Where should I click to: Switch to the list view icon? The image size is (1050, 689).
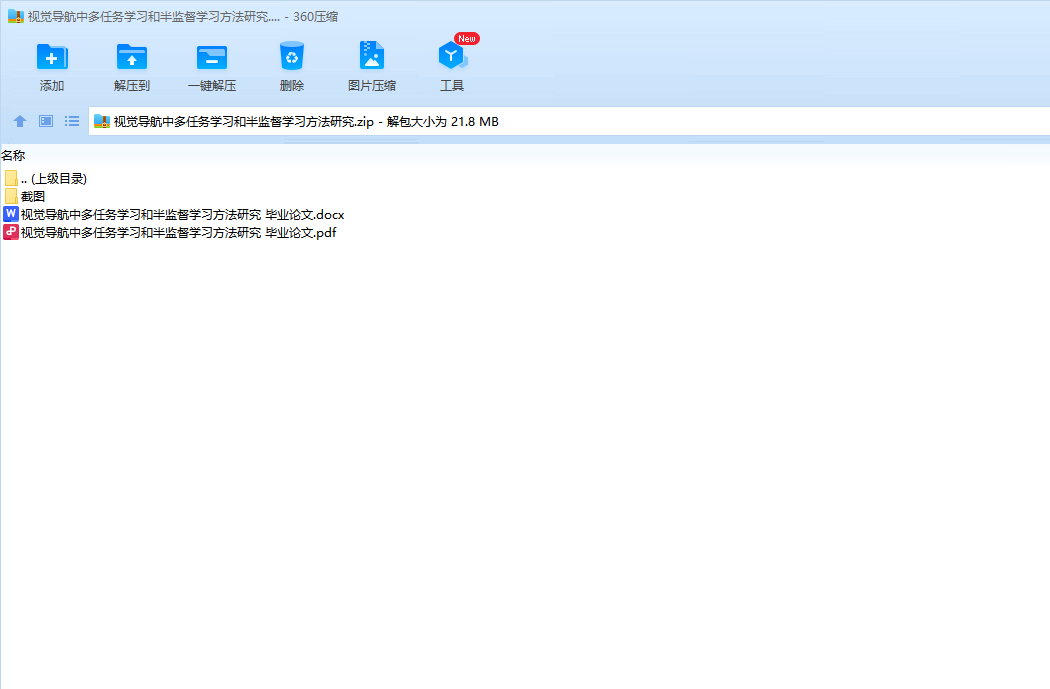click(72, 121)
